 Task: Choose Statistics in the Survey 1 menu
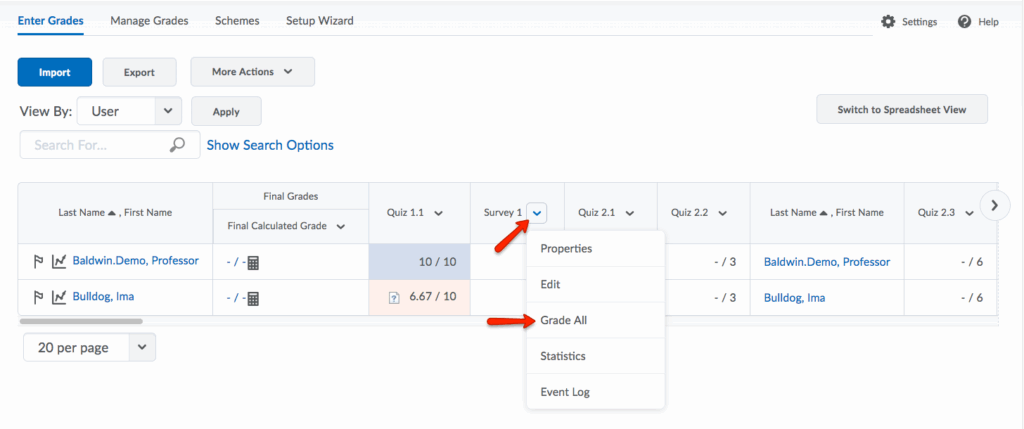tap(563, 356)
